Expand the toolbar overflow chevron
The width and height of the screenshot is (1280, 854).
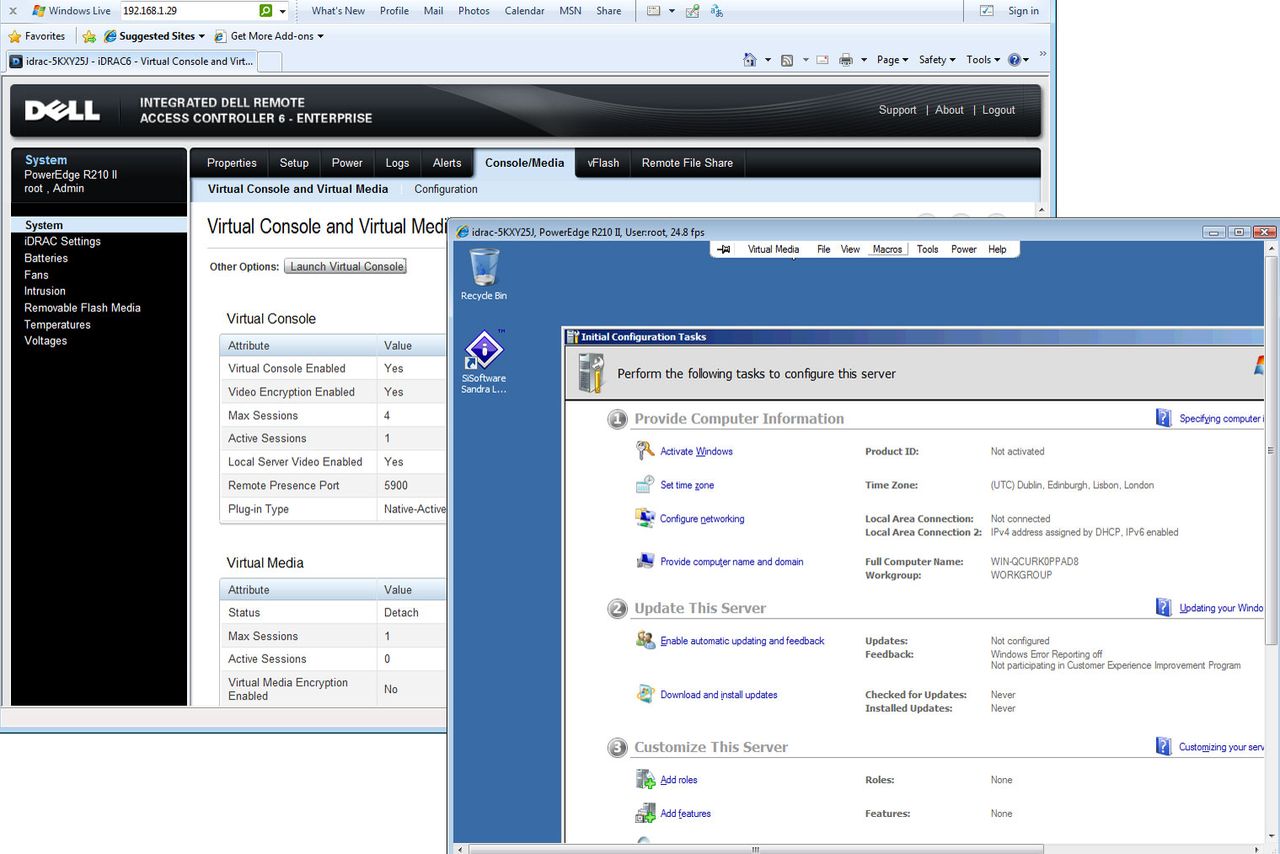tap(1043, 55)
